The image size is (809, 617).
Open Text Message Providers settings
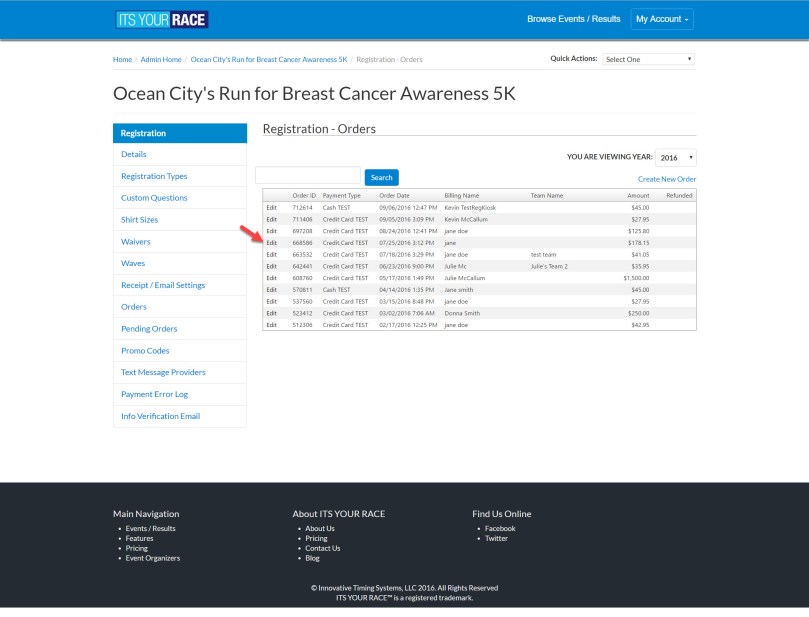163,372
